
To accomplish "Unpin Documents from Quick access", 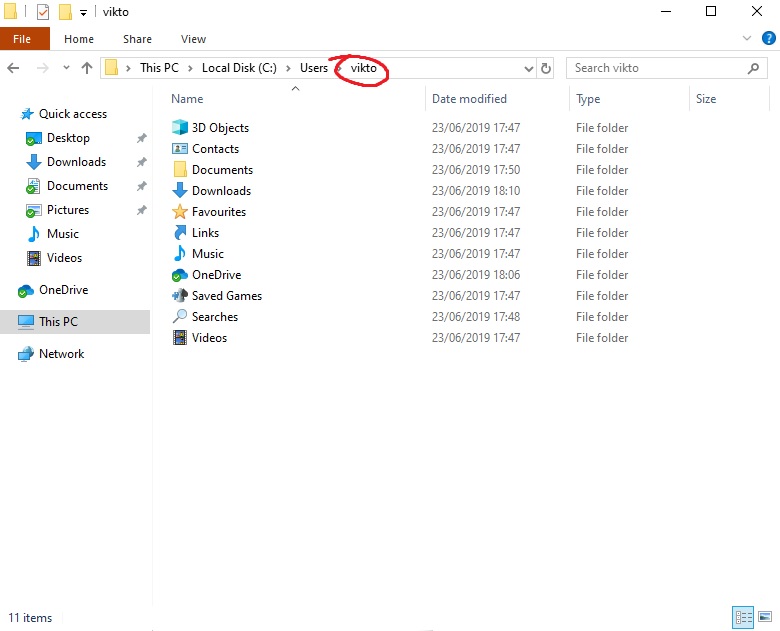I will point(142,186).
